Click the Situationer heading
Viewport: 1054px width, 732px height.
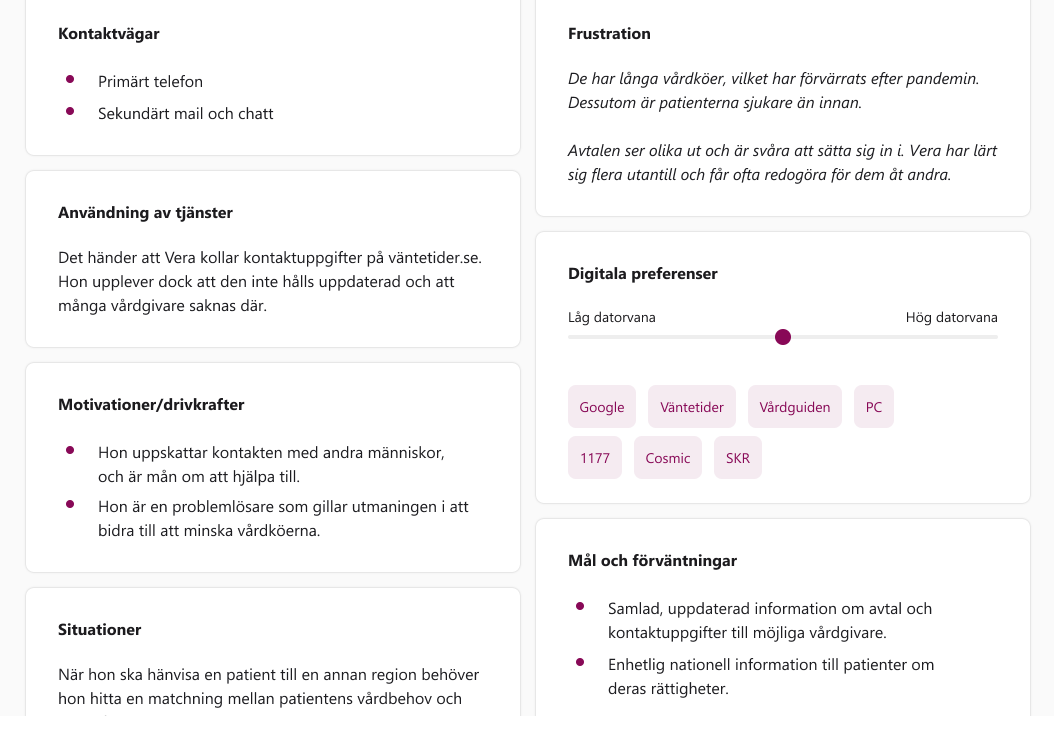point(100,630)
